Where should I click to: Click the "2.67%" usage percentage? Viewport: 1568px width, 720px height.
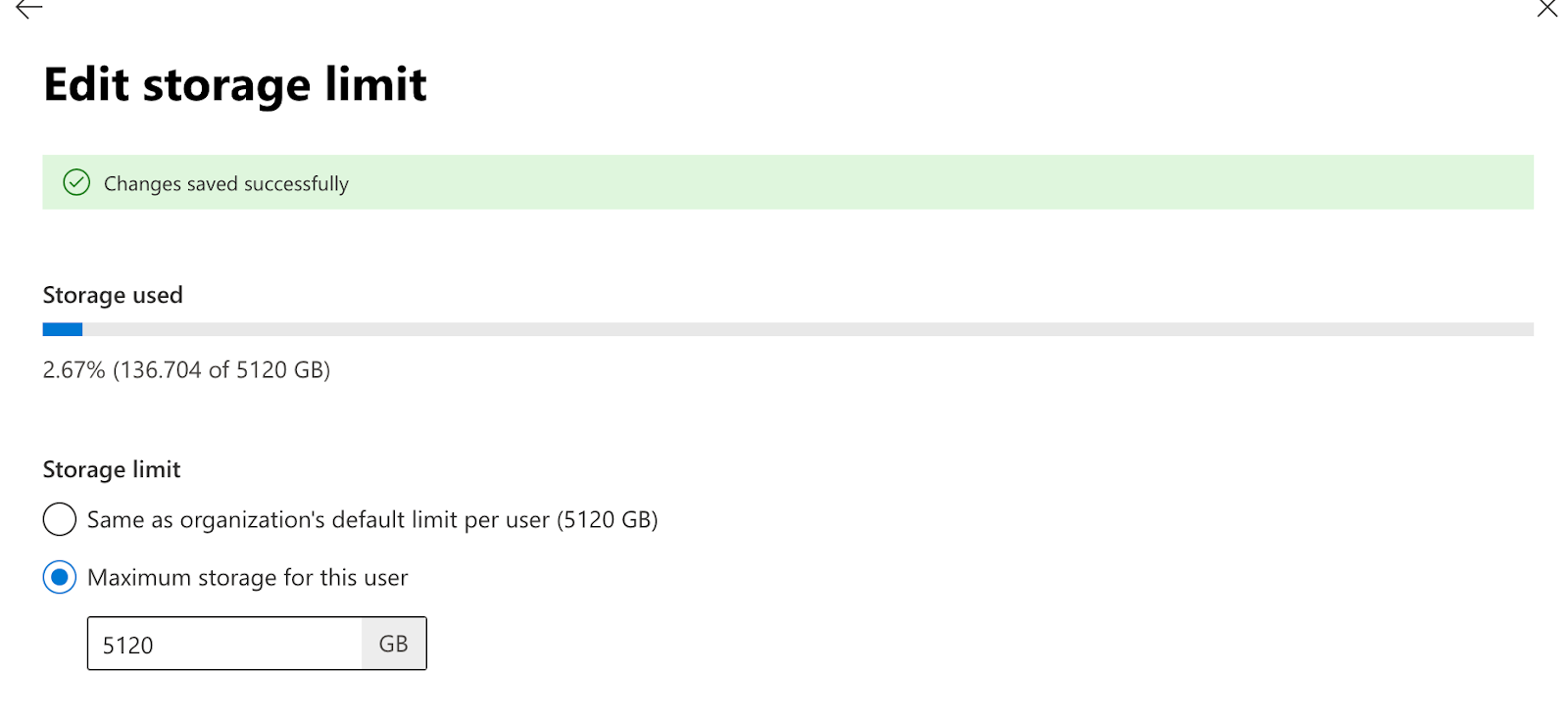(x=73, y=370)
